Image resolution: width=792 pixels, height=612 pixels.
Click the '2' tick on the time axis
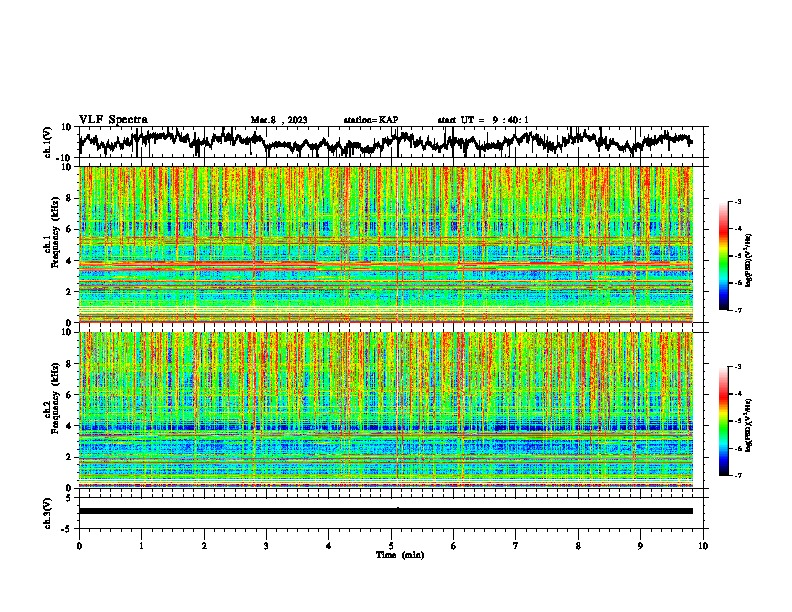click(204, 546)
